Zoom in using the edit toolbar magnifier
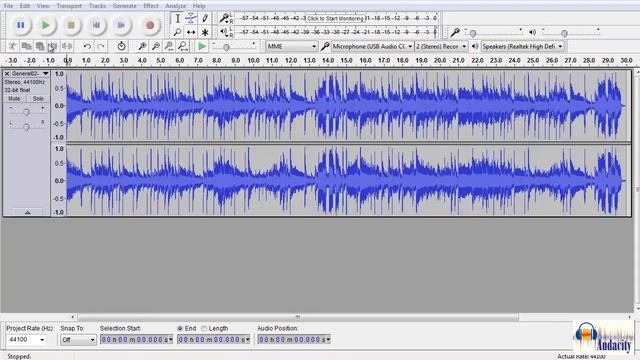This screenshot has height=360, width=640. tap(142, 46)
